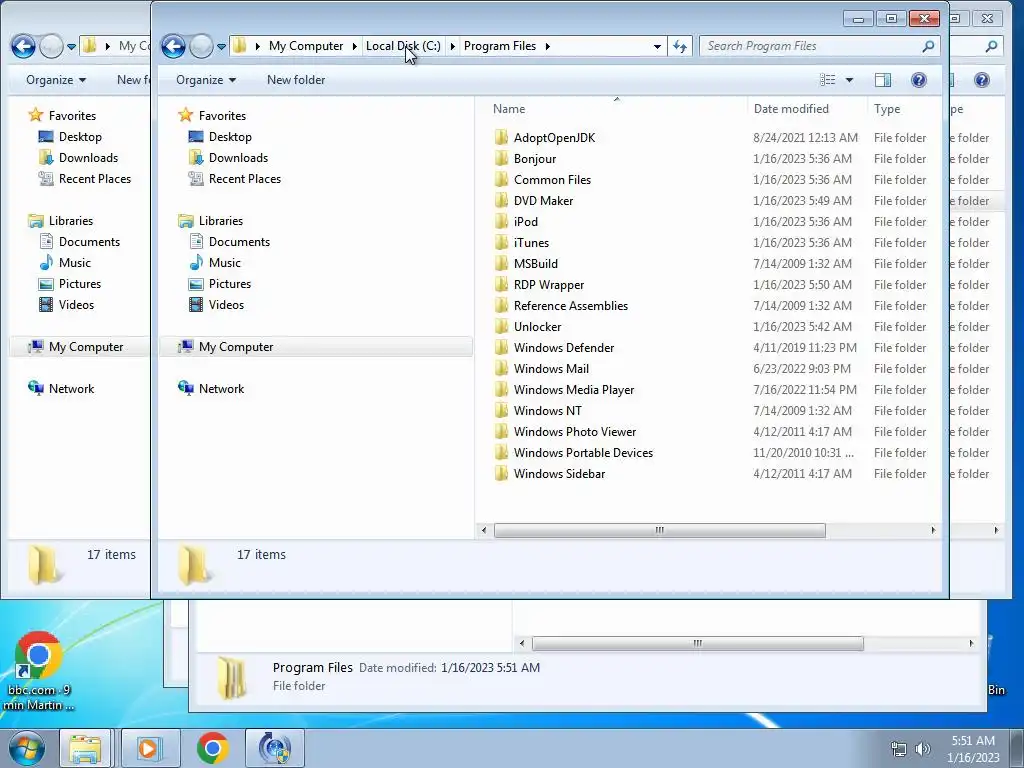1024x768 pixels.
Task: Click the Videos library icon in front window
Action: [196, 304]
